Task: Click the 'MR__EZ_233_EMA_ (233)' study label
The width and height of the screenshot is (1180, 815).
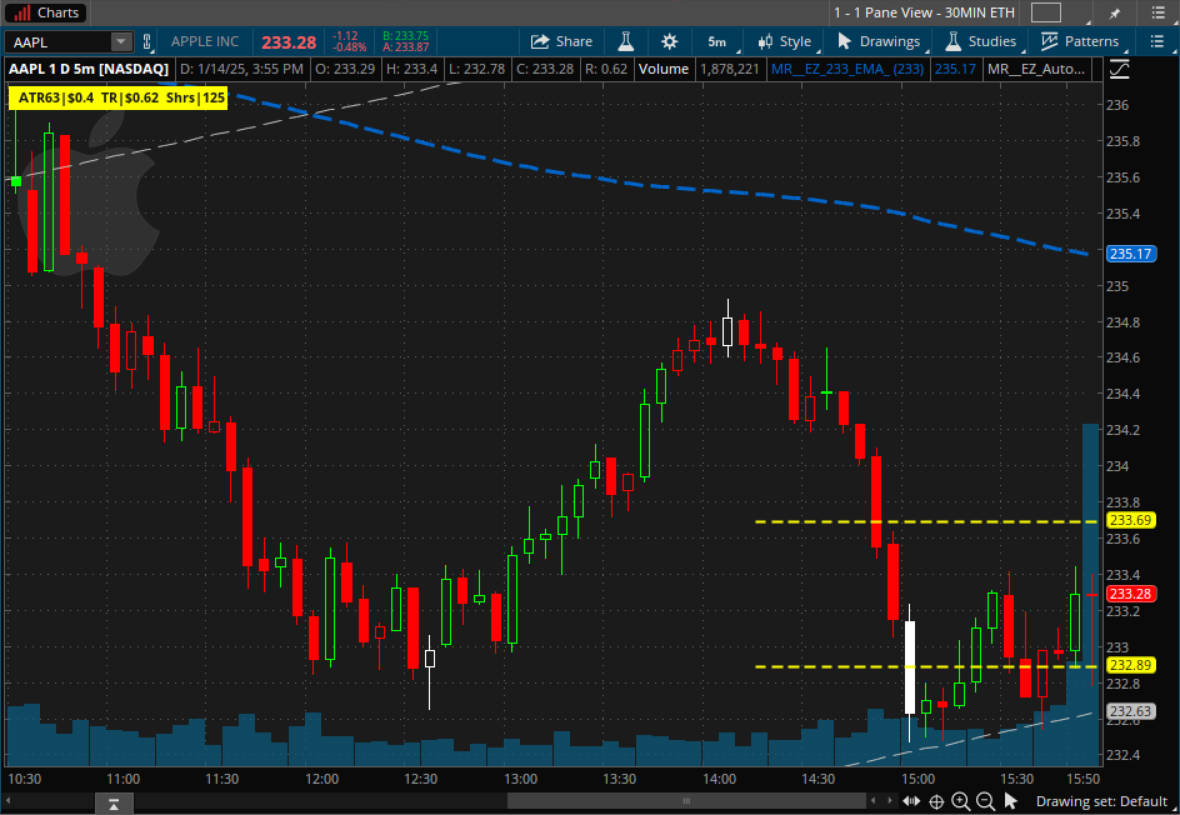Action: click(x=847, y=69)
